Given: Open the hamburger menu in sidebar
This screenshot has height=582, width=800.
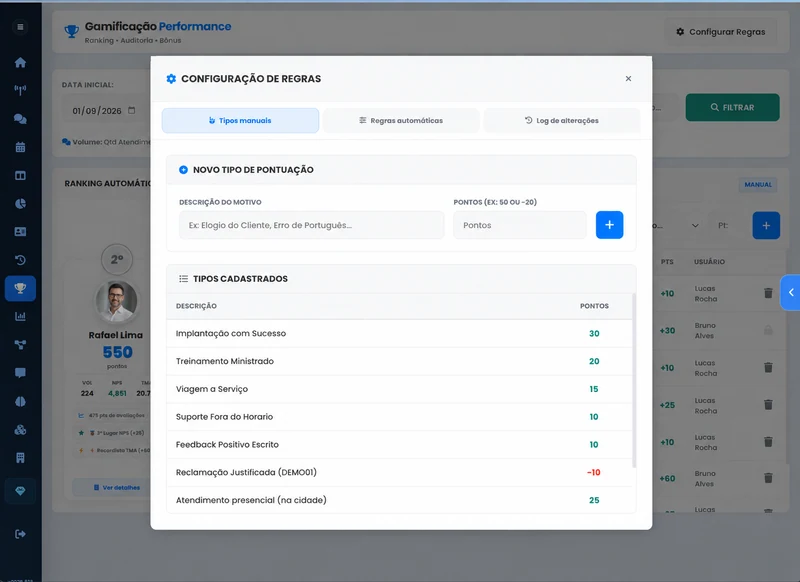Looking at the screenshot, I should (x=20, y=27).
